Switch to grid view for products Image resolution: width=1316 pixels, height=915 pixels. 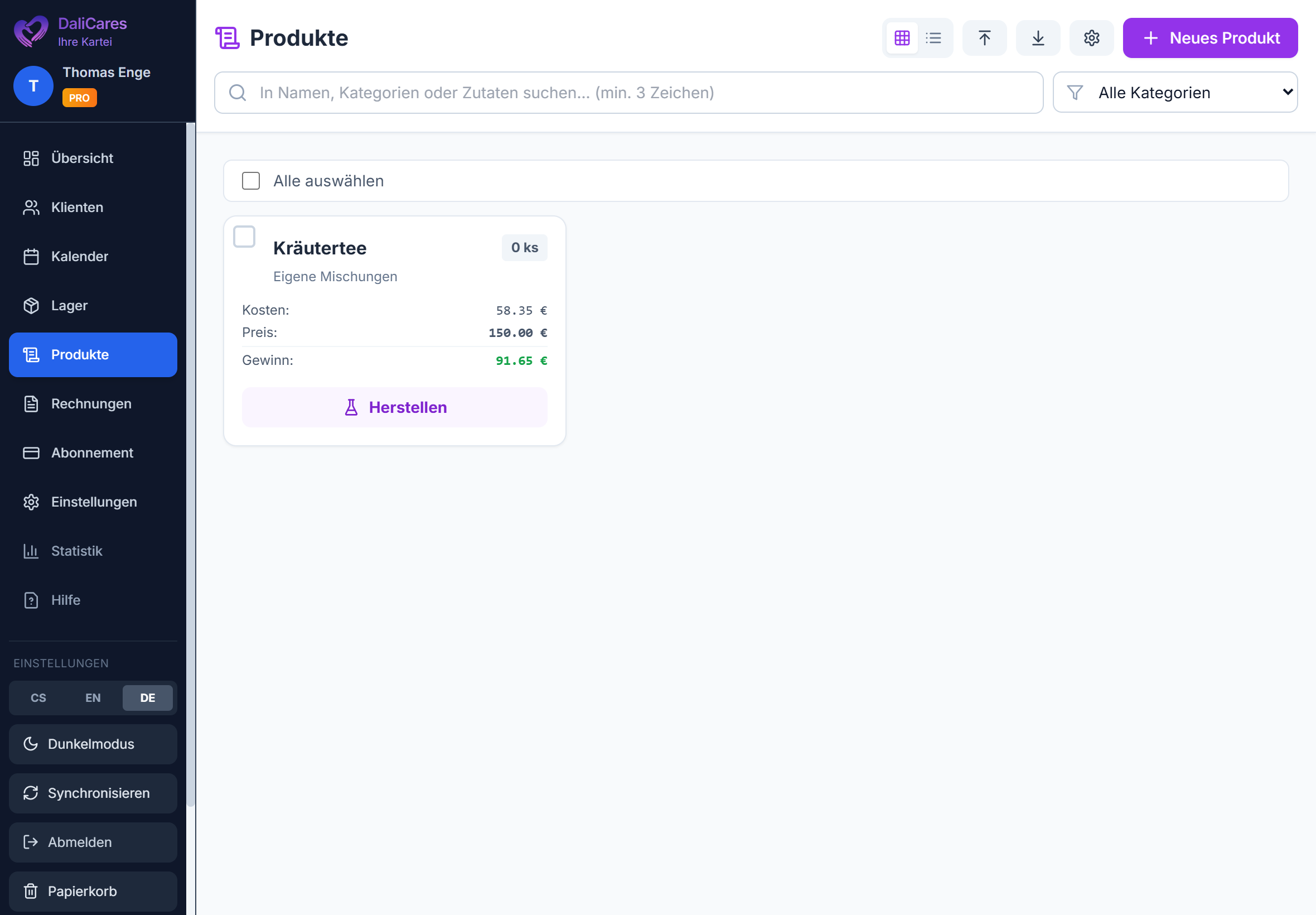click(902, 37)
